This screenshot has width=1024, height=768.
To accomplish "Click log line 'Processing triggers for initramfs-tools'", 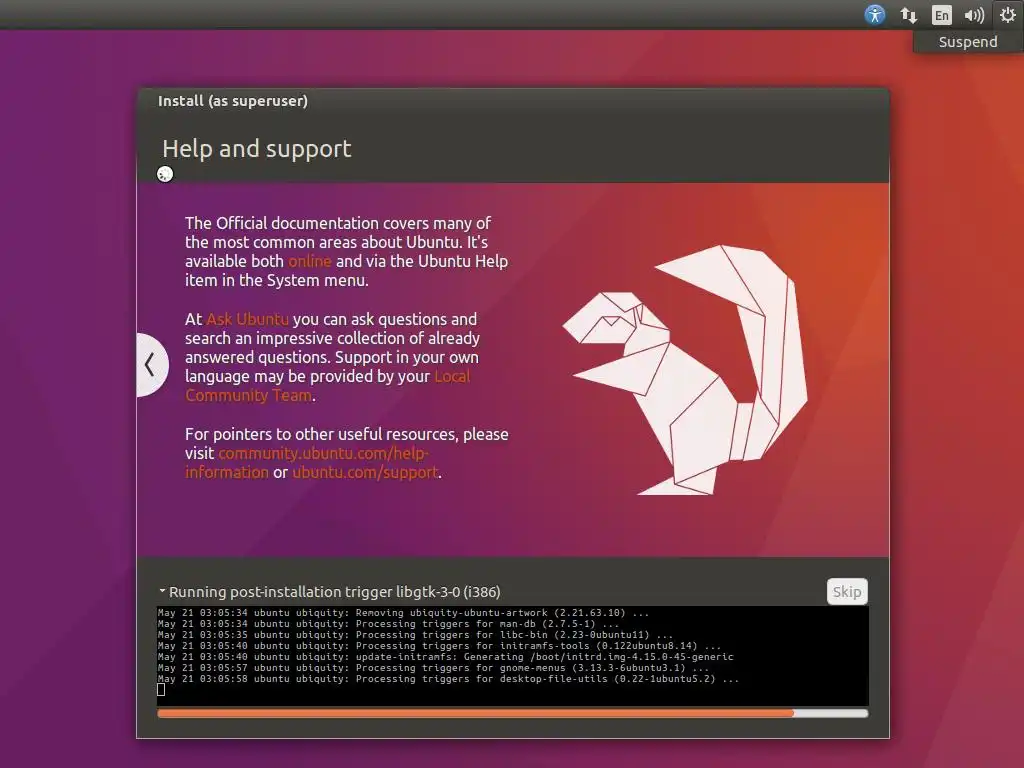I will coord(440,646).
